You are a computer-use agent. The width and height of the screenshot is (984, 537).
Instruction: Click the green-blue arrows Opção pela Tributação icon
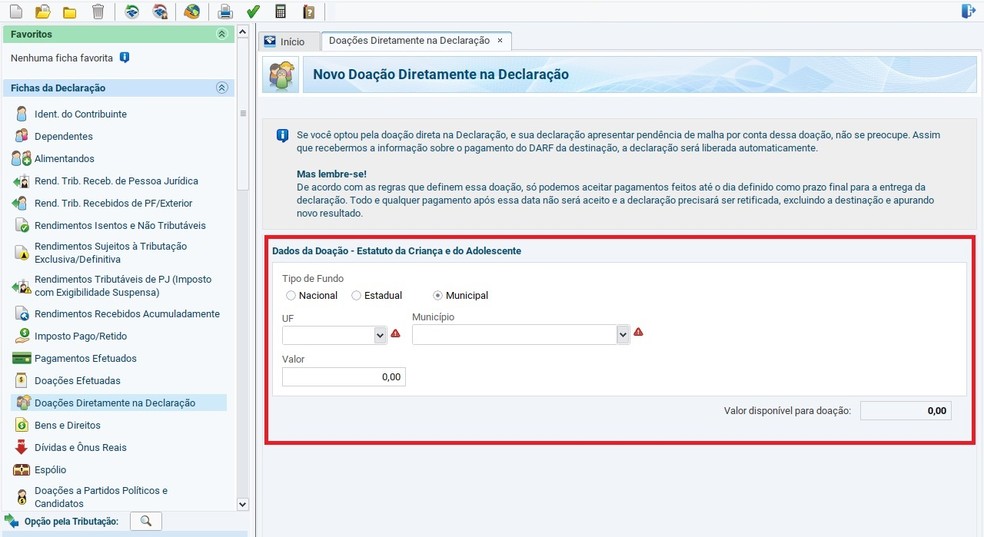tap(11, 521)
